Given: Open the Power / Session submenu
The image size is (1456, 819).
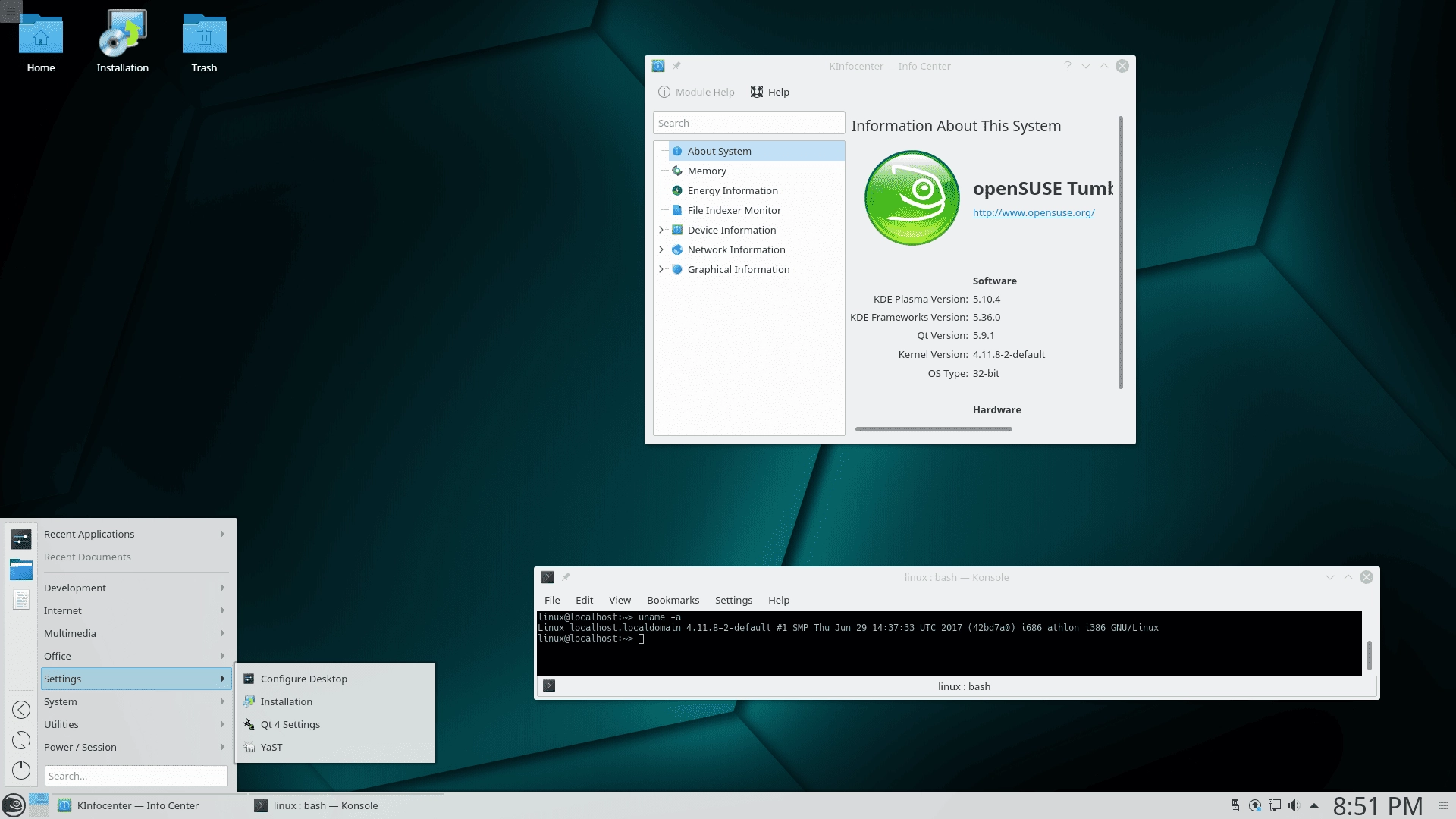Looking at the screenshot, I should click(135, 747).
